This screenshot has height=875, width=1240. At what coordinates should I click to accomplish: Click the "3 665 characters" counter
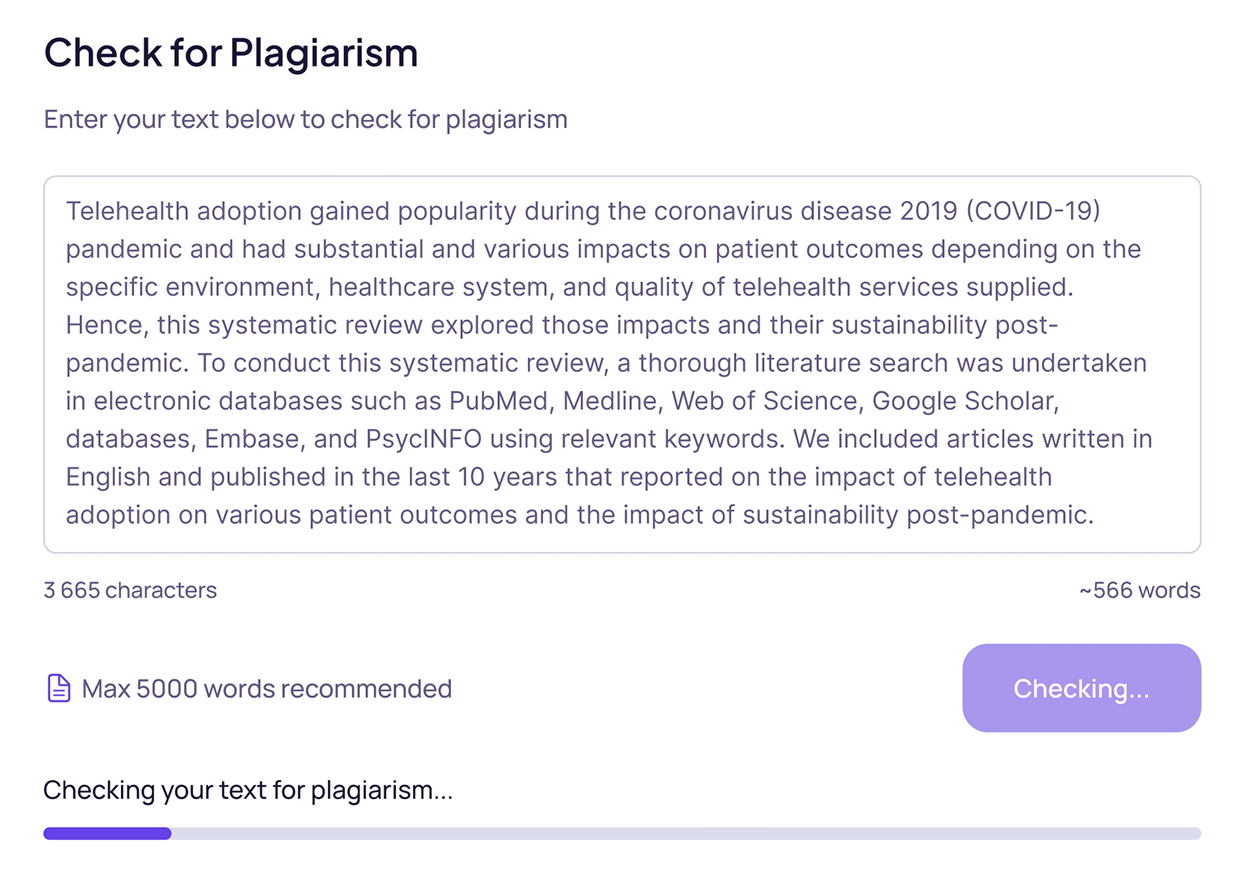pos(130,590)
